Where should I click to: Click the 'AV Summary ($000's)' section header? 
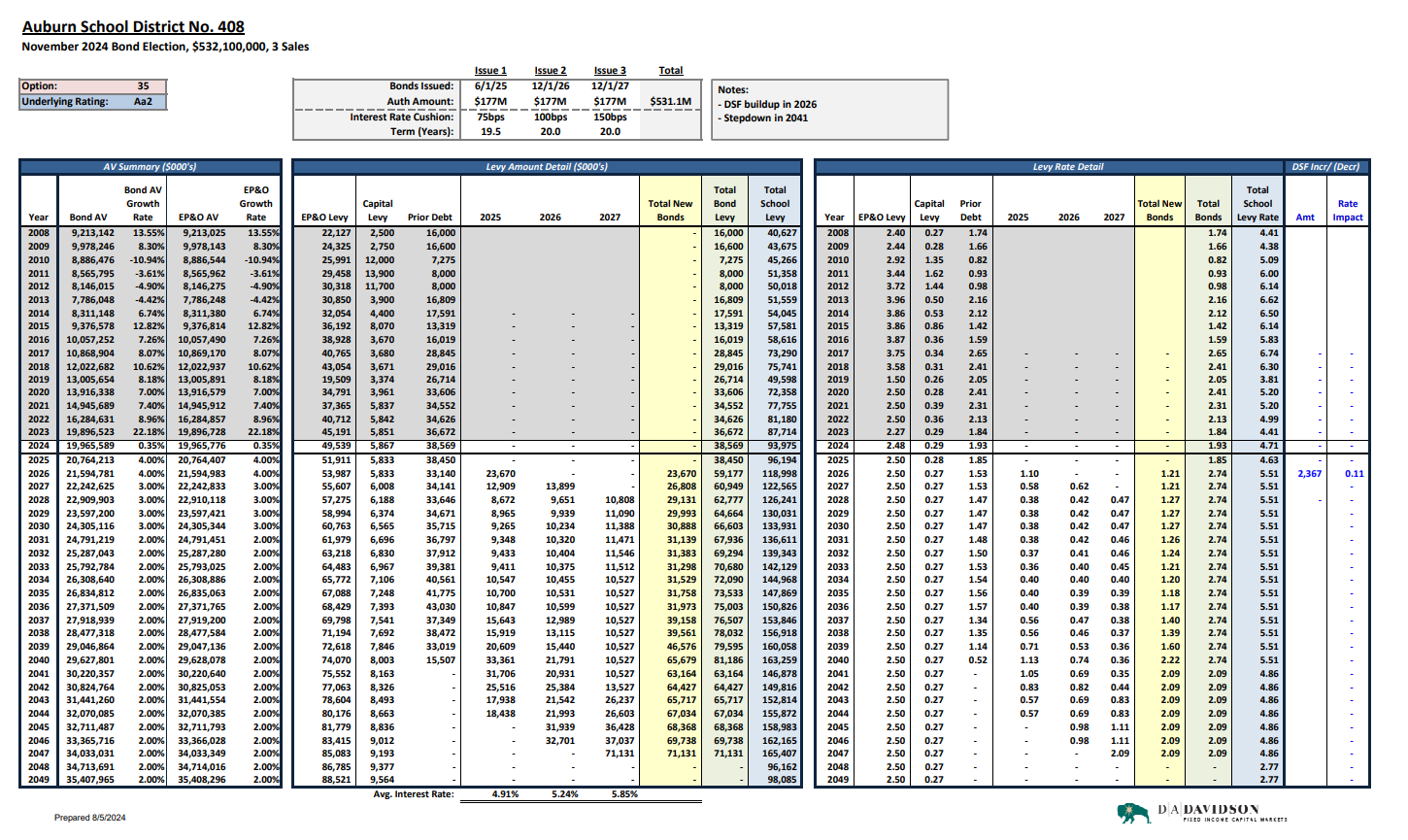pyautogui.click(x=151, y=167)
